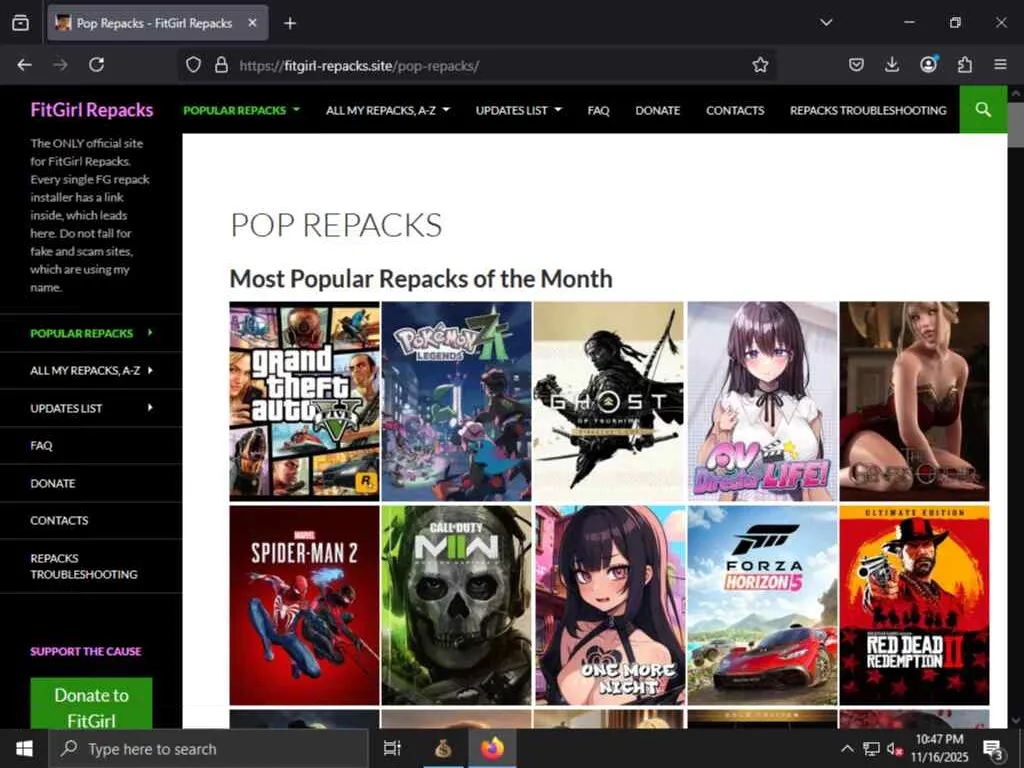Open the Extensions puzzle icon
This screenshot has width=1024, height=768.
click(965, 65)
